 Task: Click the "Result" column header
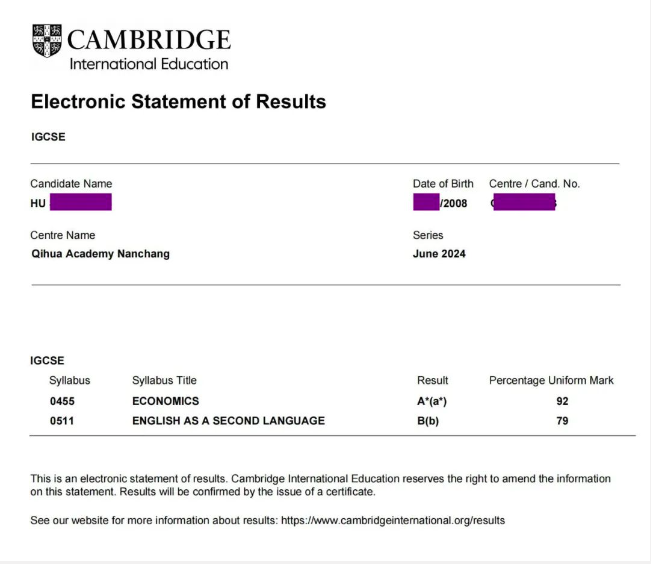click(432, 380)
